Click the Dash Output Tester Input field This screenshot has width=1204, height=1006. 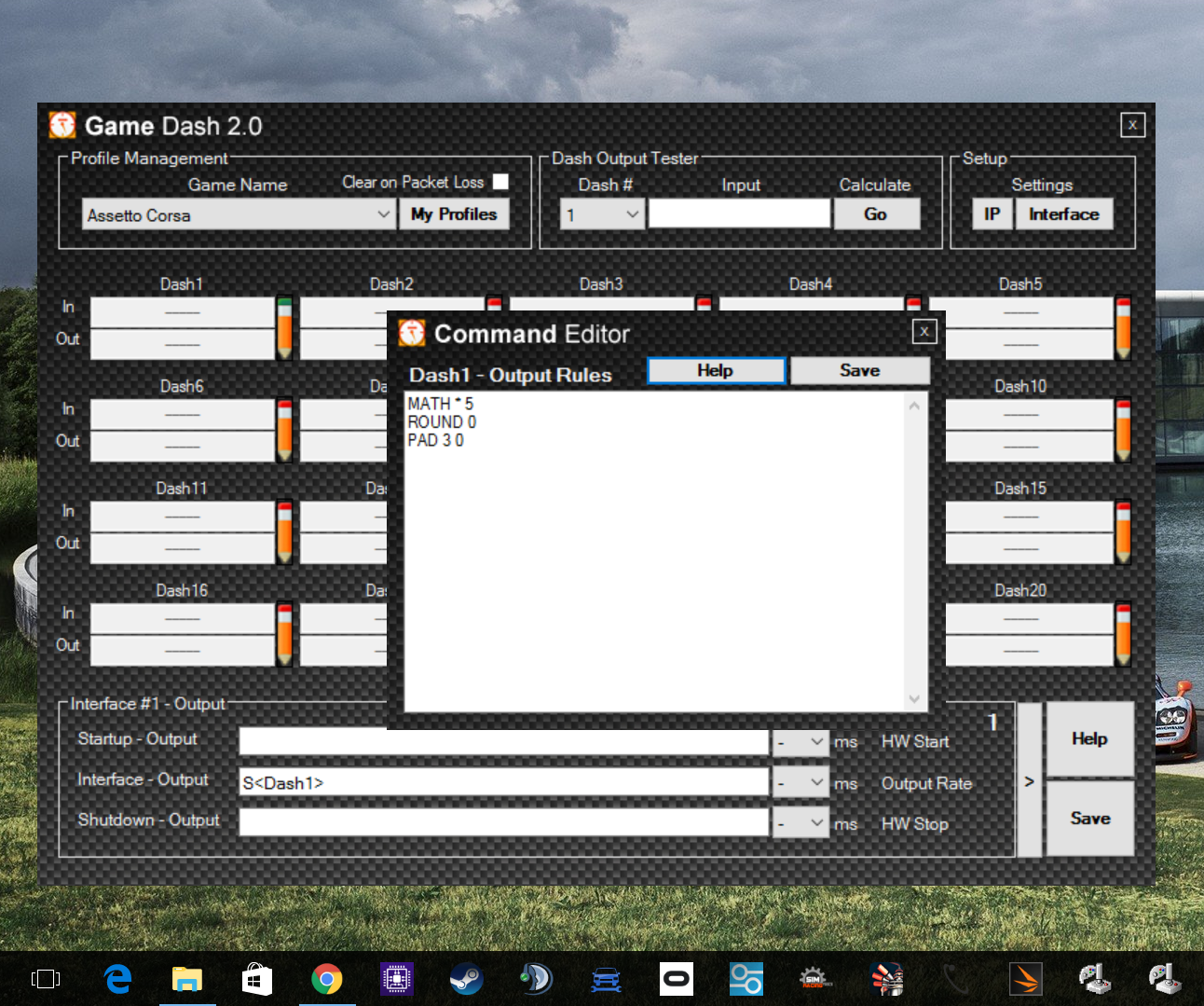pyautogui.click(x=739, y=214)
